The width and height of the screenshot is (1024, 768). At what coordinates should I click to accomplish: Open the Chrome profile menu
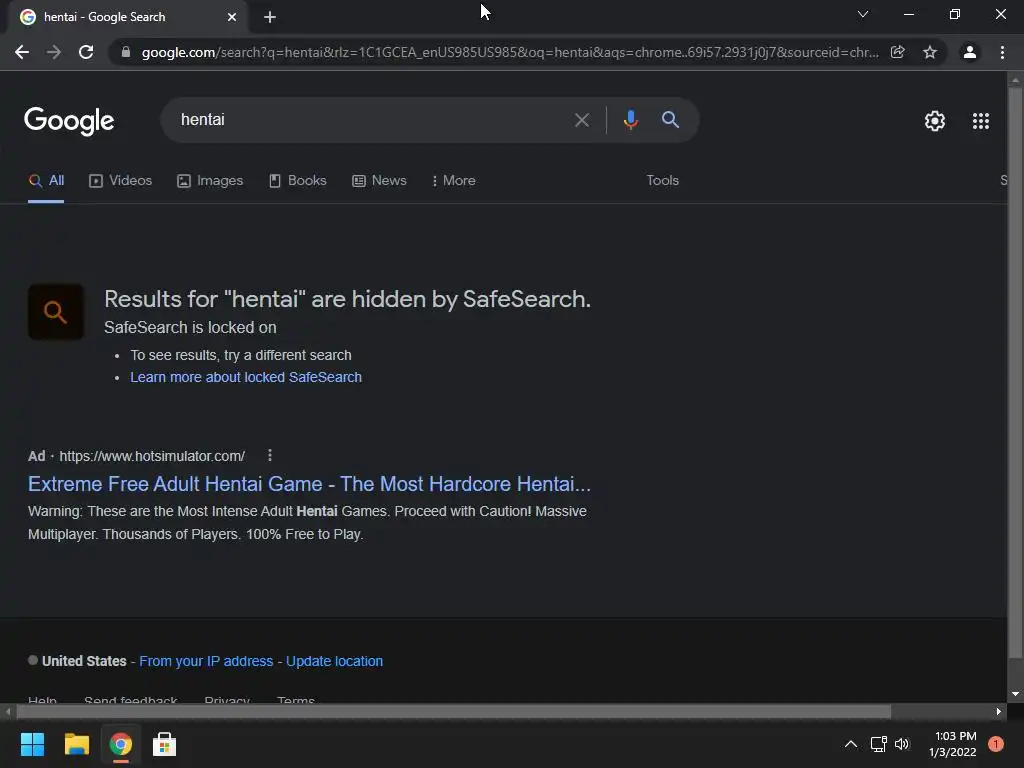(970, 52)
